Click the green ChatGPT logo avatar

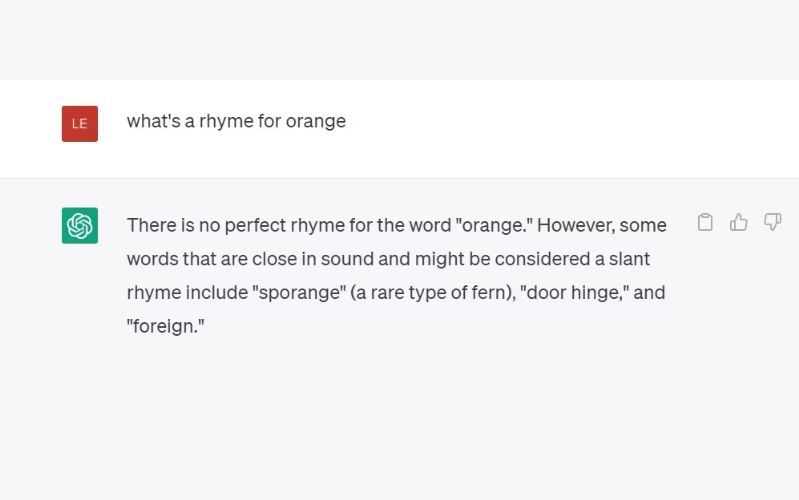pyautogui.click(x=80, y=225)
